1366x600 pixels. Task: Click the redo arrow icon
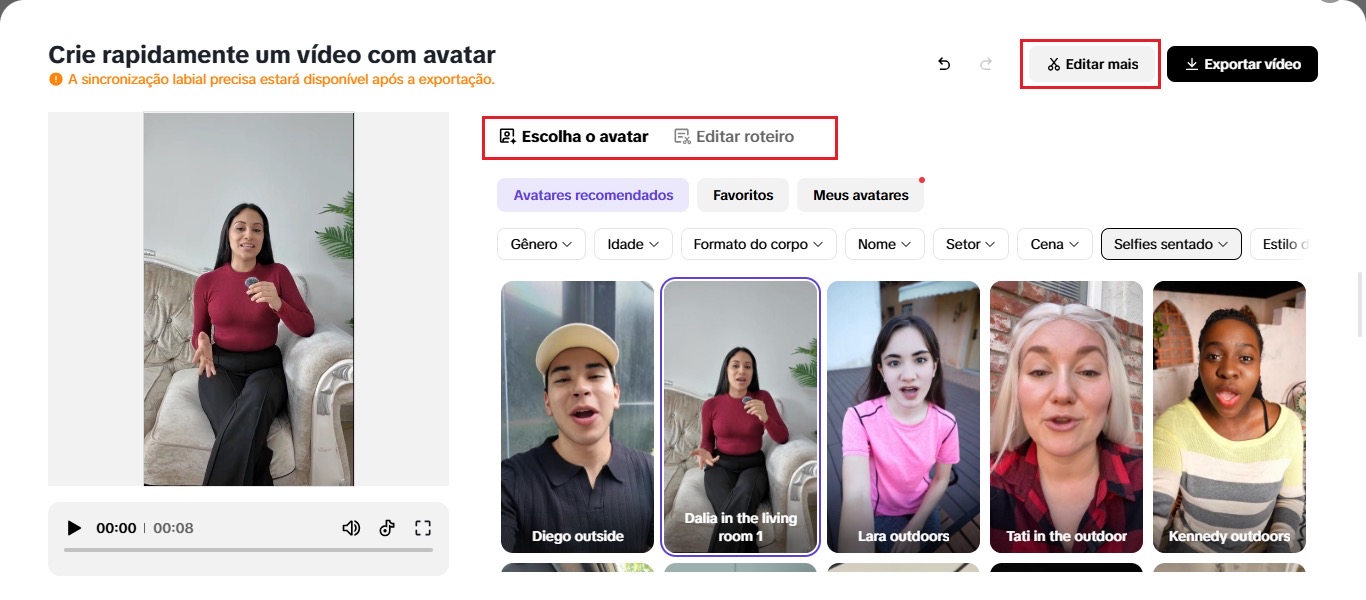[x=986, y=64]
